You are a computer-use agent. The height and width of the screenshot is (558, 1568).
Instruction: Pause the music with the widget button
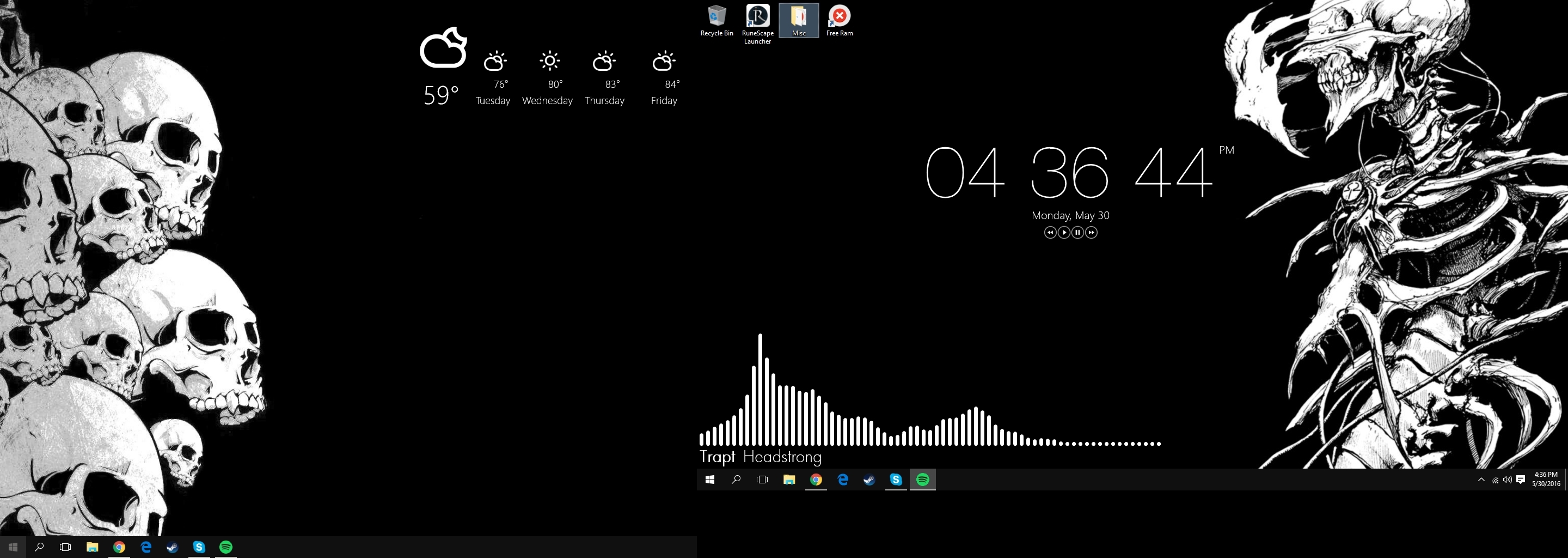[x=1077, y=232]
